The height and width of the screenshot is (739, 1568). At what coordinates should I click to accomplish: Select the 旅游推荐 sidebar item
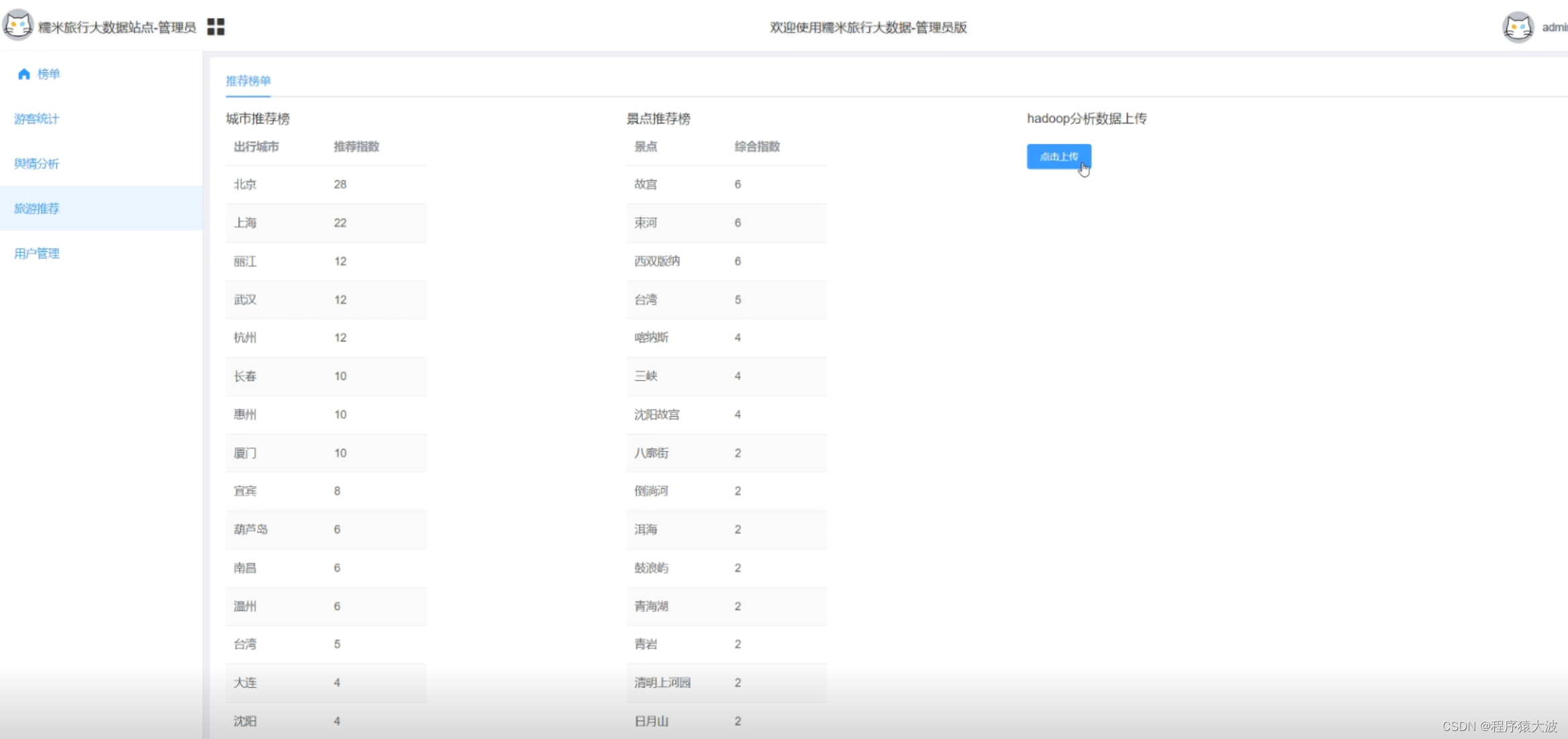37,208
